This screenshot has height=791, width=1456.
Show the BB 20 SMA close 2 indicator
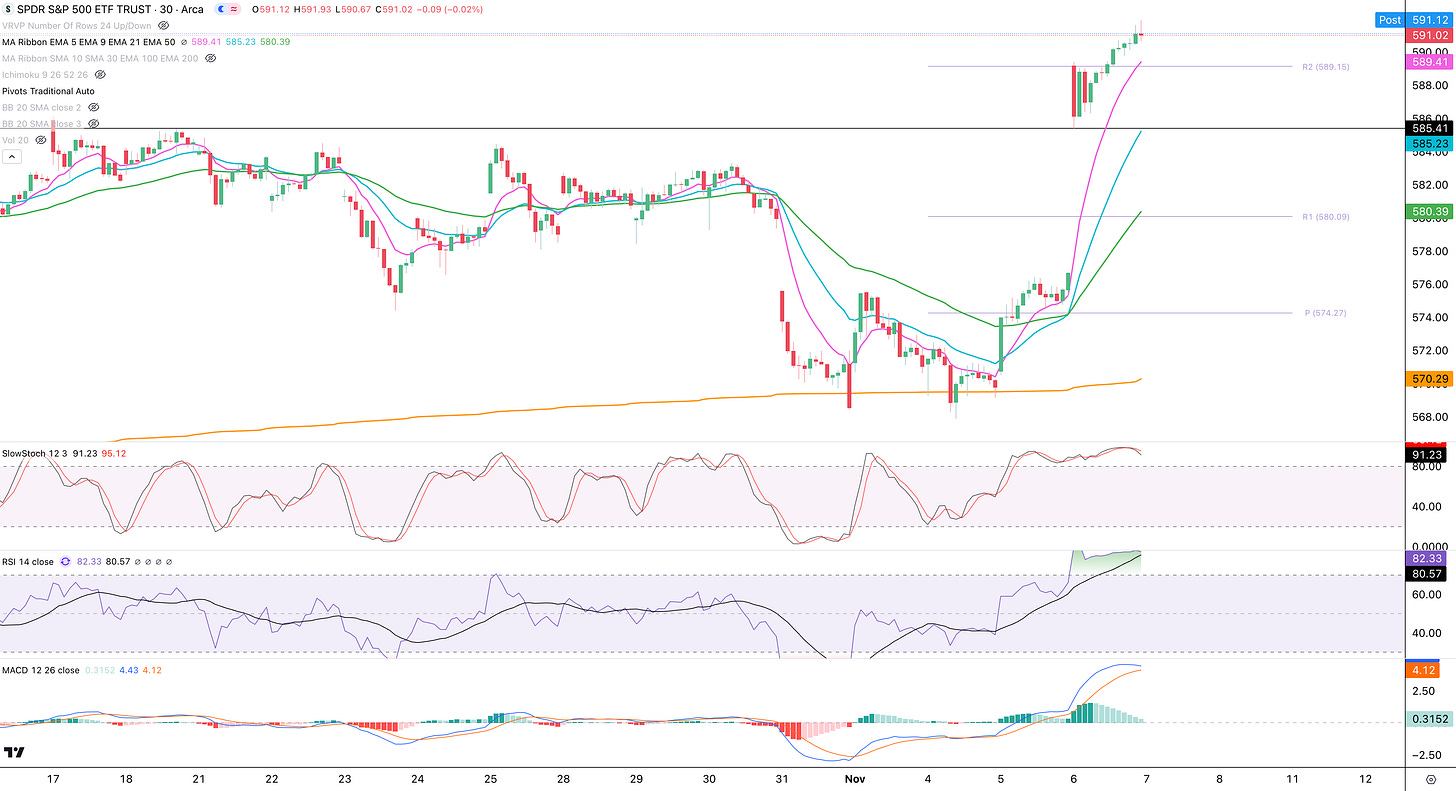[x=93, y=107]
